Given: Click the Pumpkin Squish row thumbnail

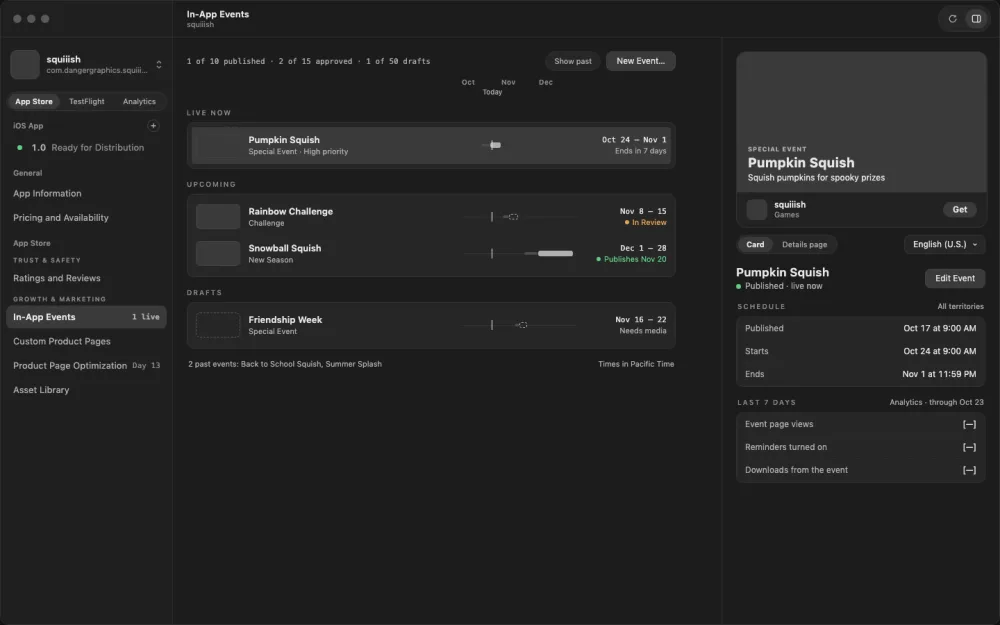Looking at the screenshot, I should coord(218,145).
